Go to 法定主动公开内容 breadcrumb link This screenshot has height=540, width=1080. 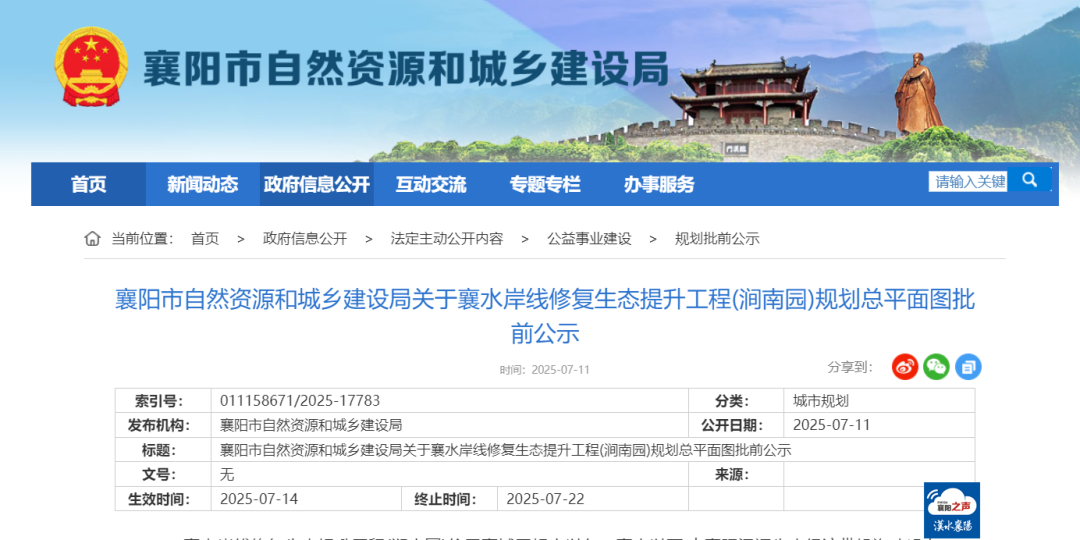click(x=447, y=239)
